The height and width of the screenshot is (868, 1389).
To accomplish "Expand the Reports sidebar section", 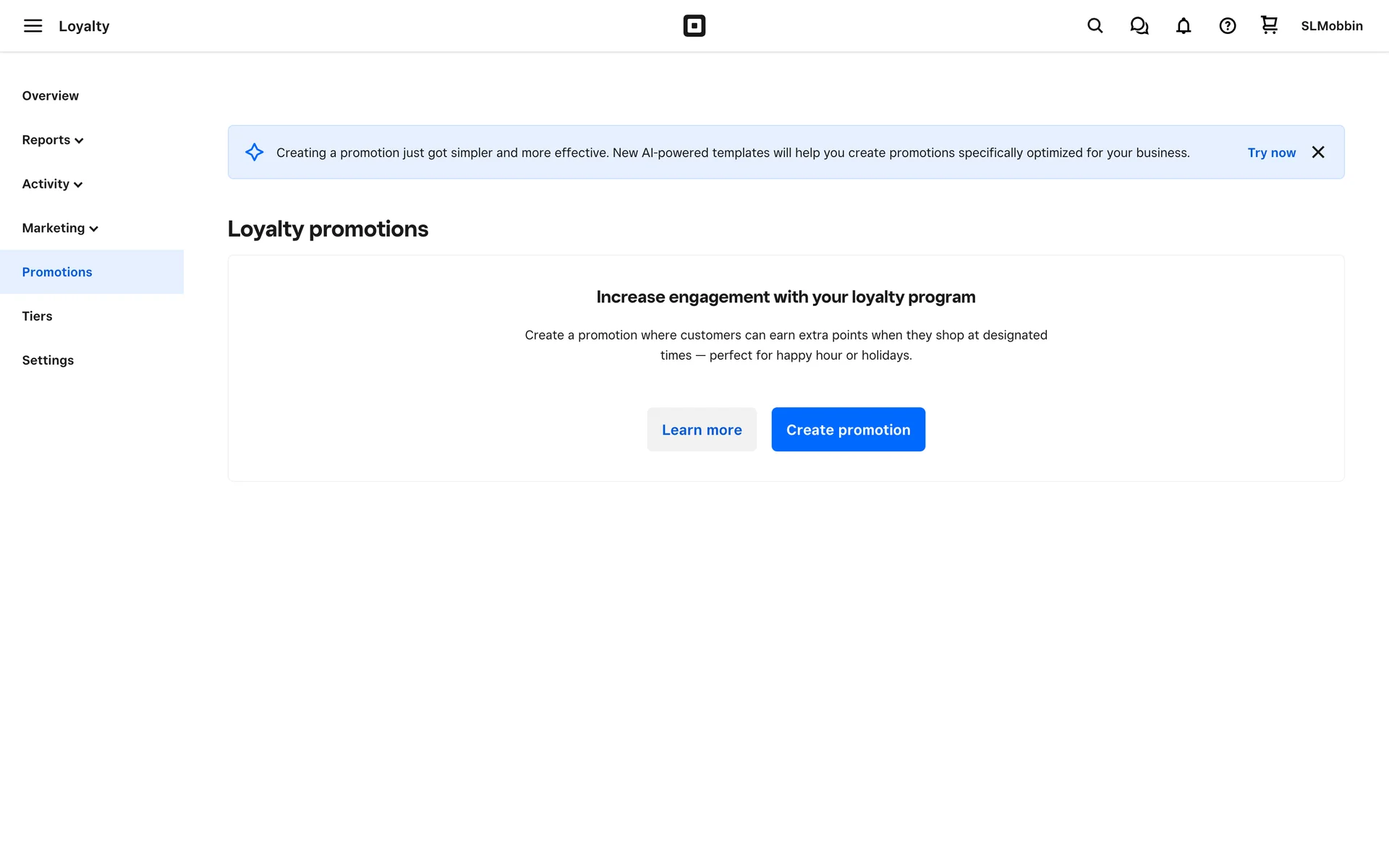I will coord(53,140).
